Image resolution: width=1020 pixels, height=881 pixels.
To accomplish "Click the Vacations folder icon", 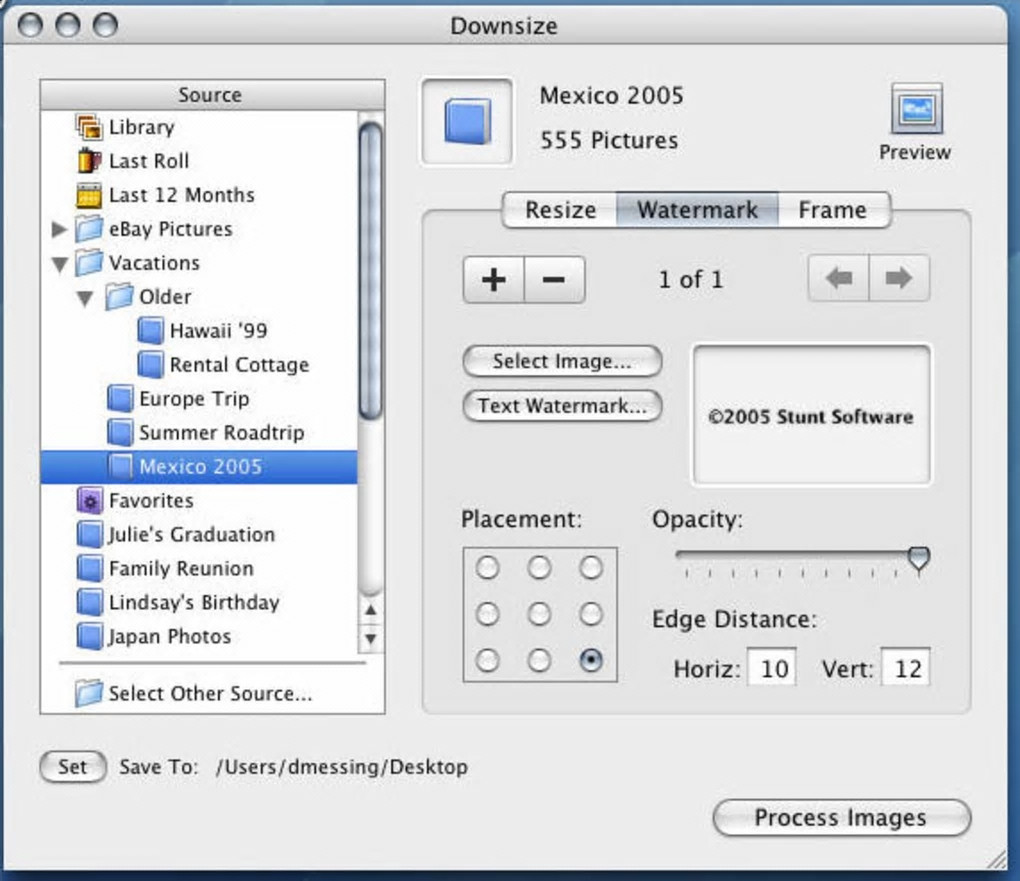I will click(89, 262).
